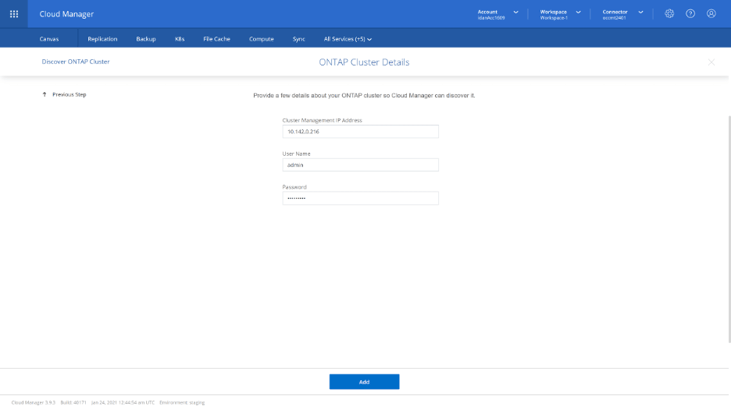Click the Add button
This screenshot has width=731, height=410.
(364, 382)
